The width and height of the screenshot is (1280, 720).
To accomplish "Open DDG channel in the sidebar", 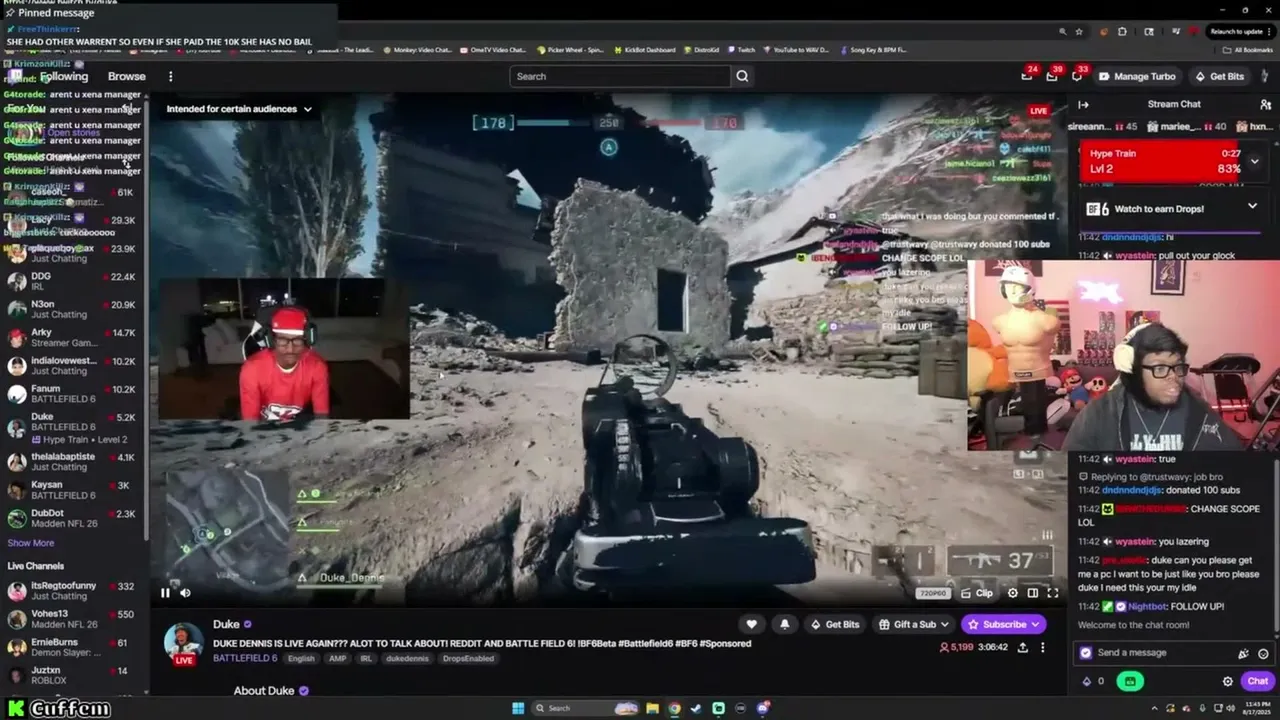I will pyautogui.click(x=74, y=282).
